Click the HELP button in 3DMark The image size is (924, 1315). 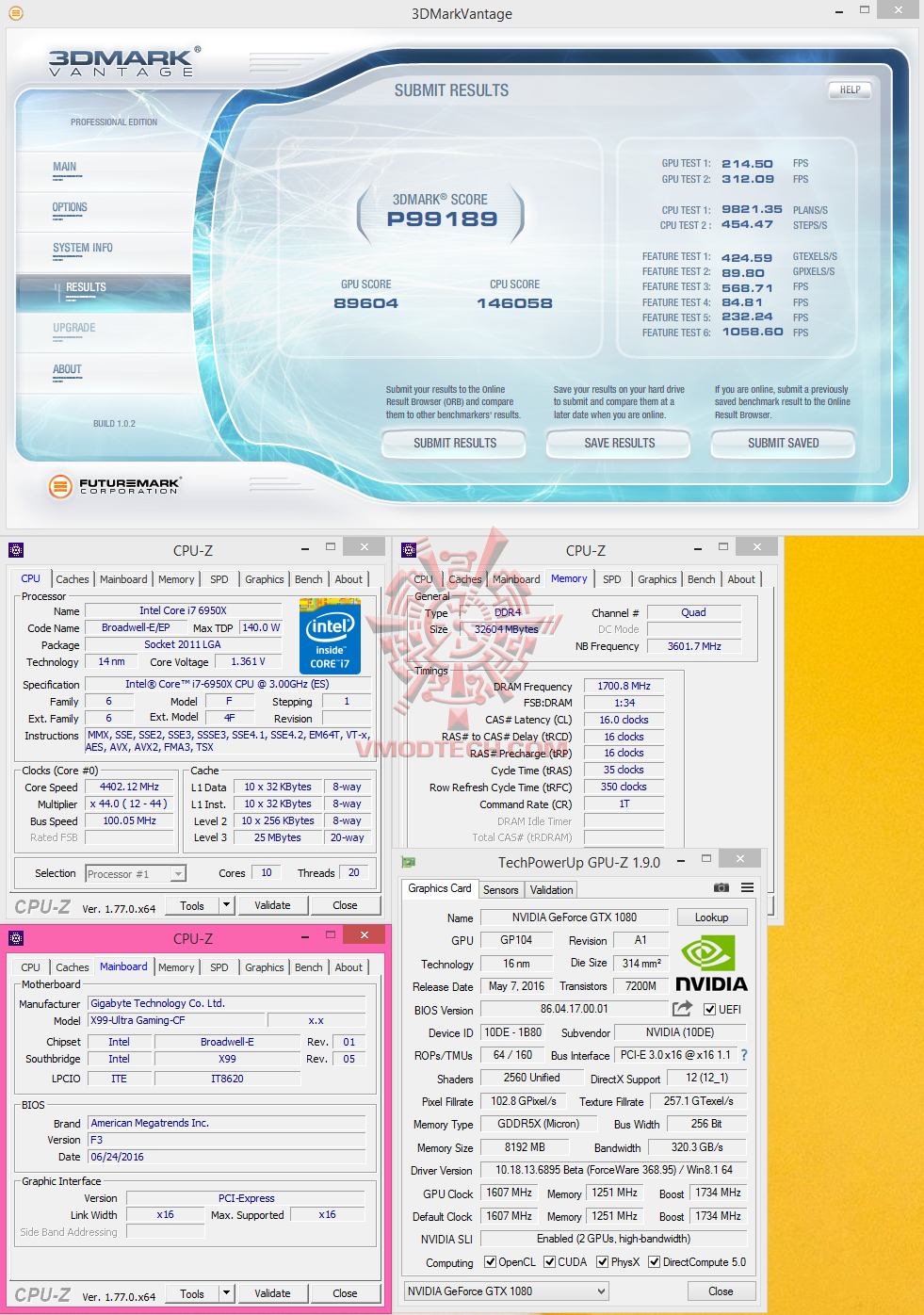[851, 90]
